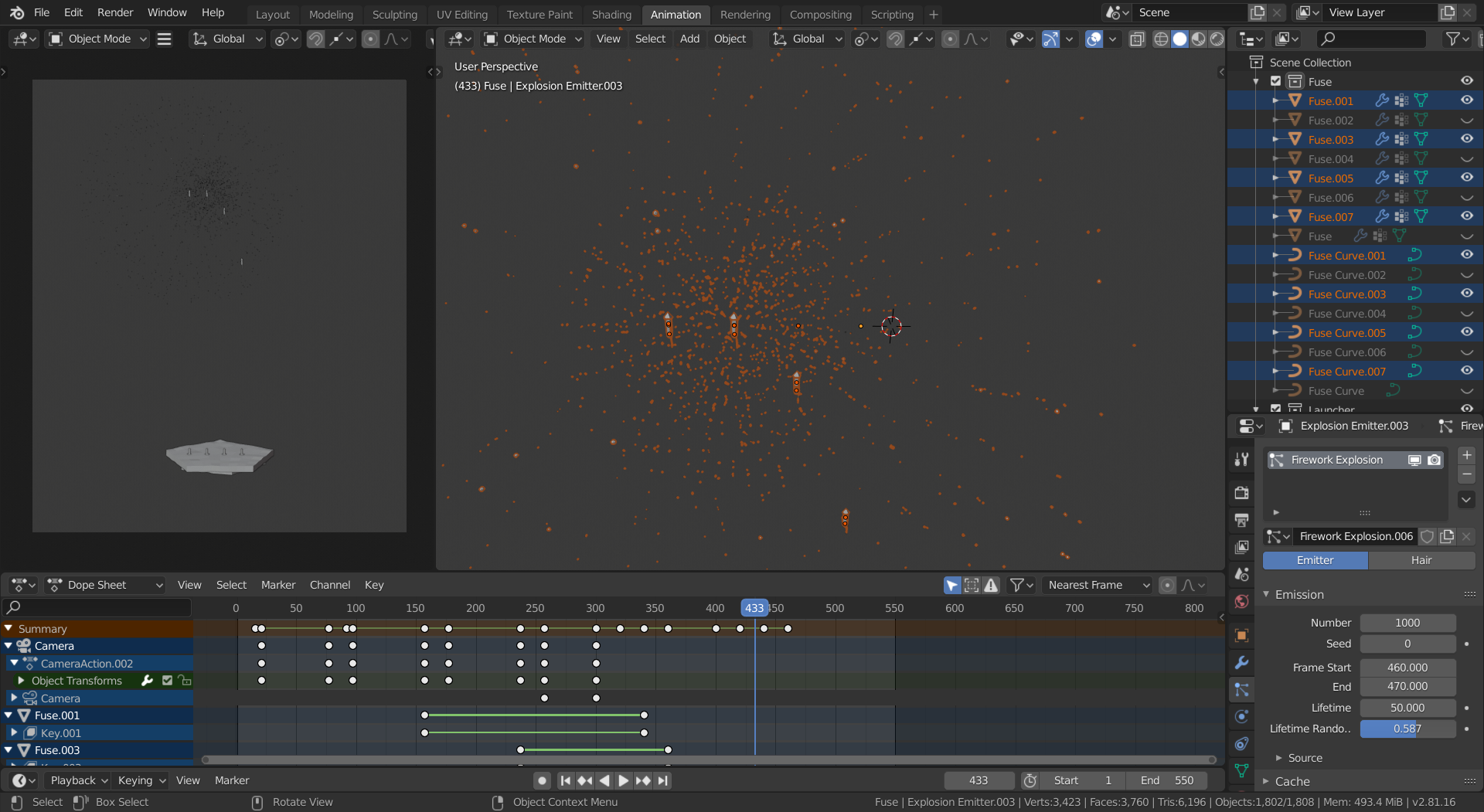The width and height of the screenshot is (1484, 812).
Task: Click the current frame marker 433
Action: [754, 608]
